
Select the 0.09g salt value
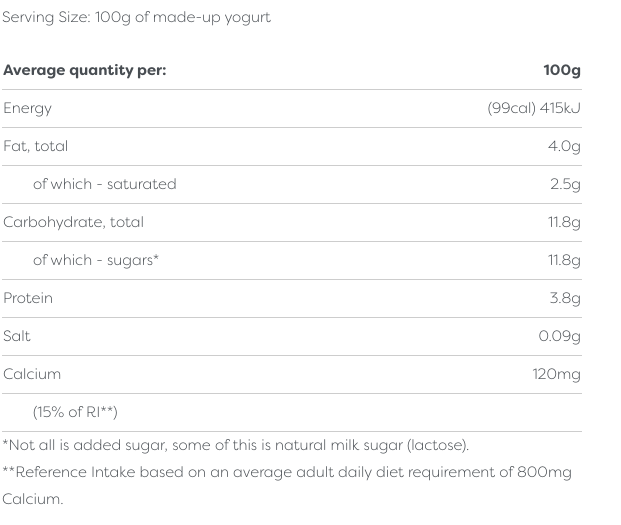click(559, 336)
